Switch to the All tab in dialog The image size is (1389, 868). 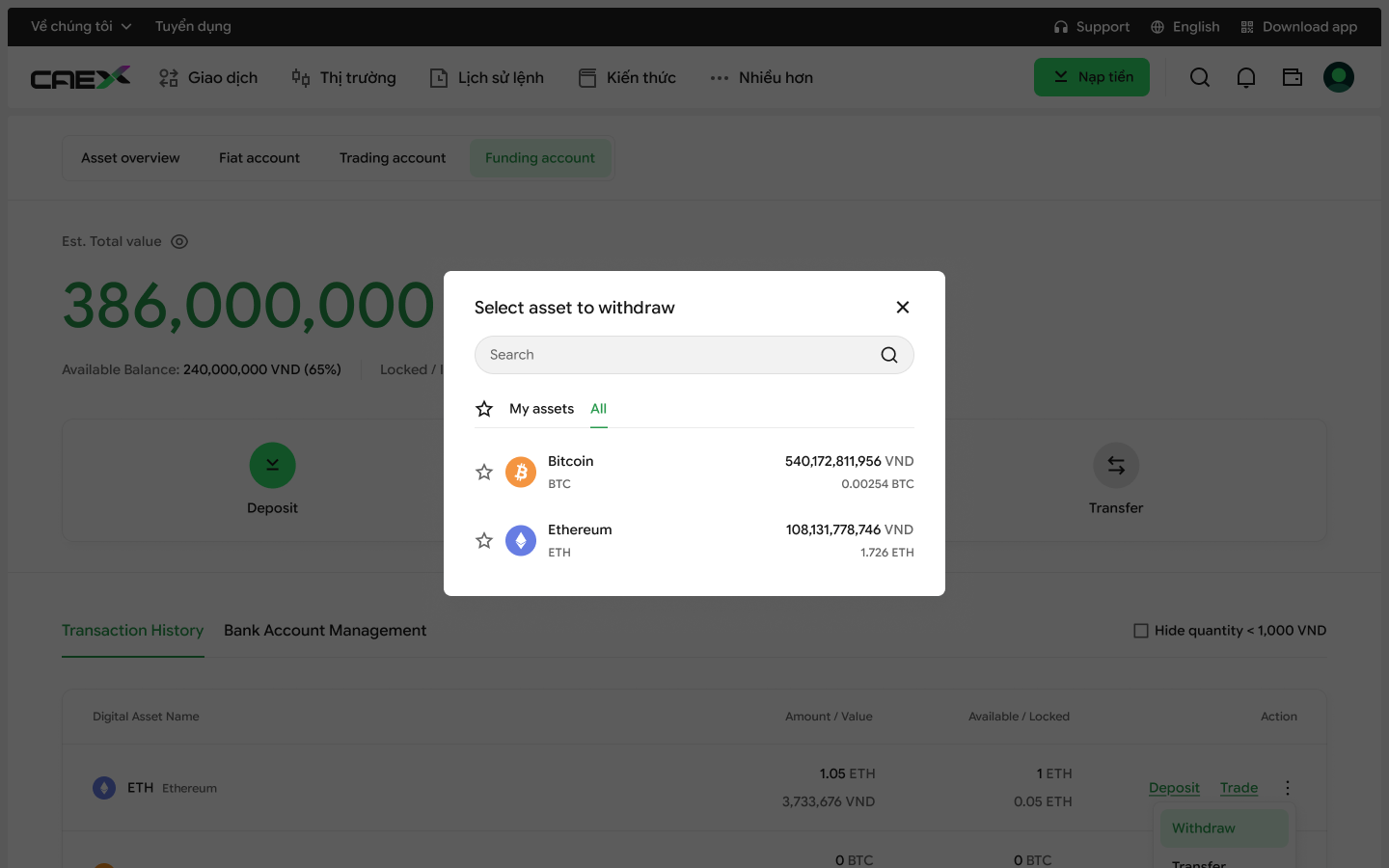point(598,409)
